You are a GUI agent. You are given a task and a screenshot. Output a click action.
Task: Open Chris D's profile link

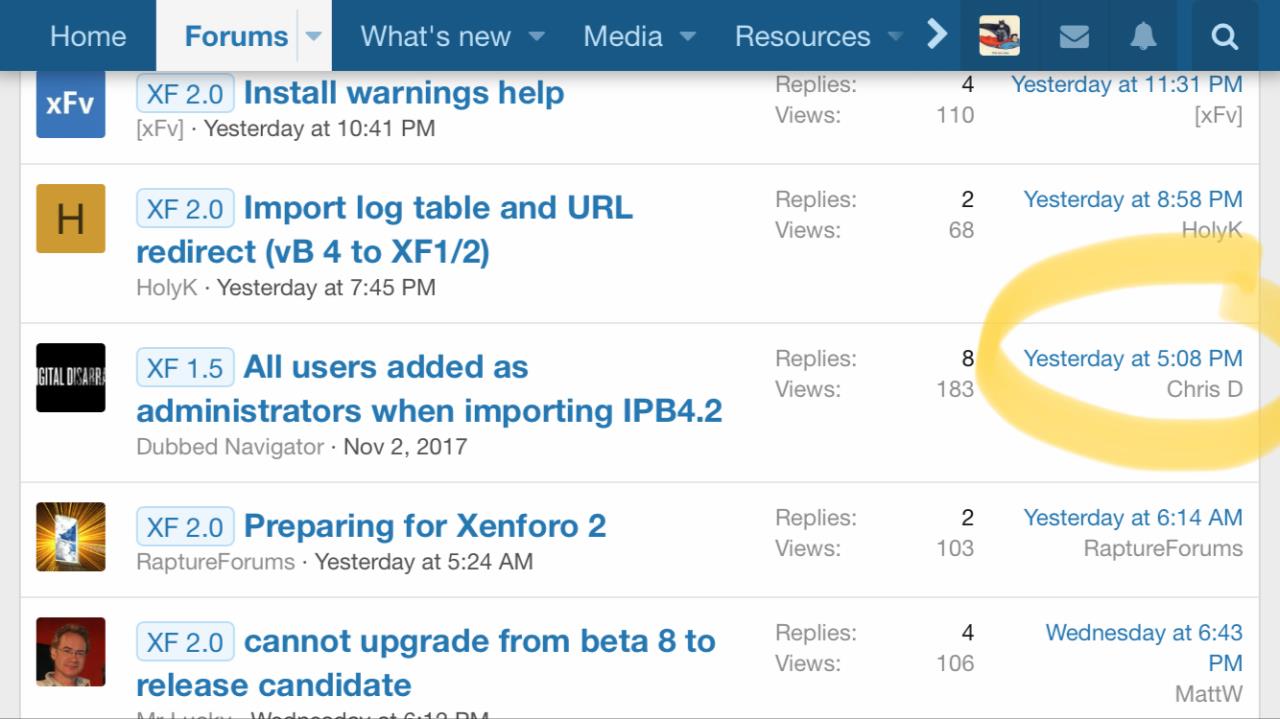(x=1204, y=389)
